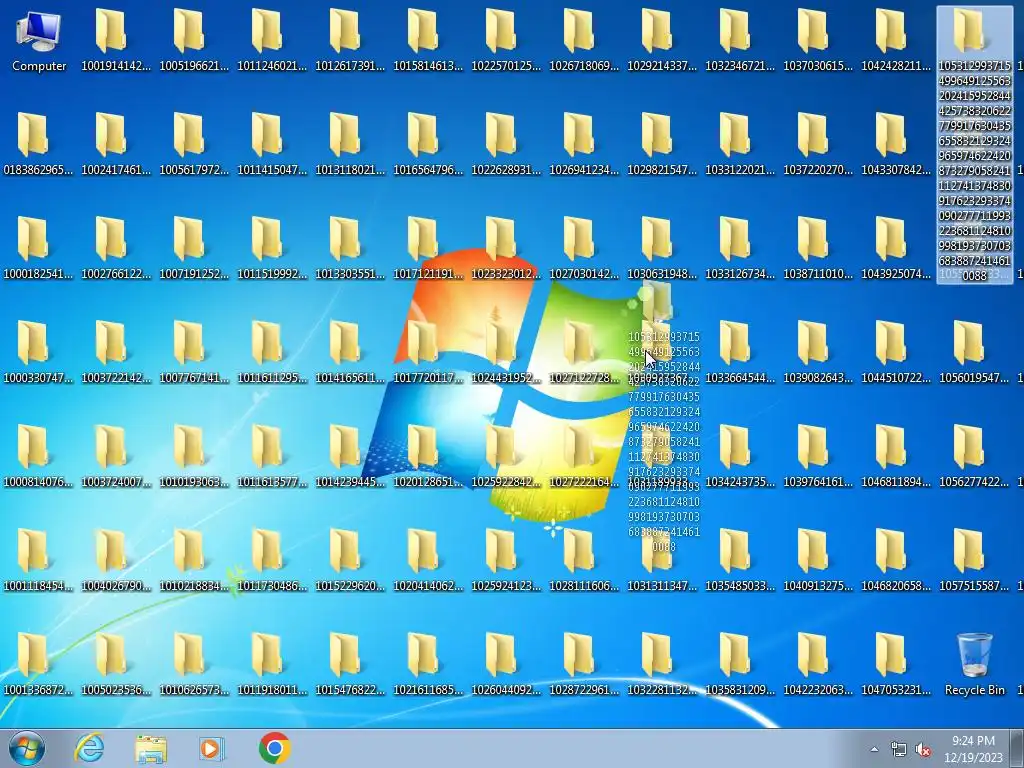Select folder 1016564796...
Screen dimensions: 1024x768
(x=428, y=144)
